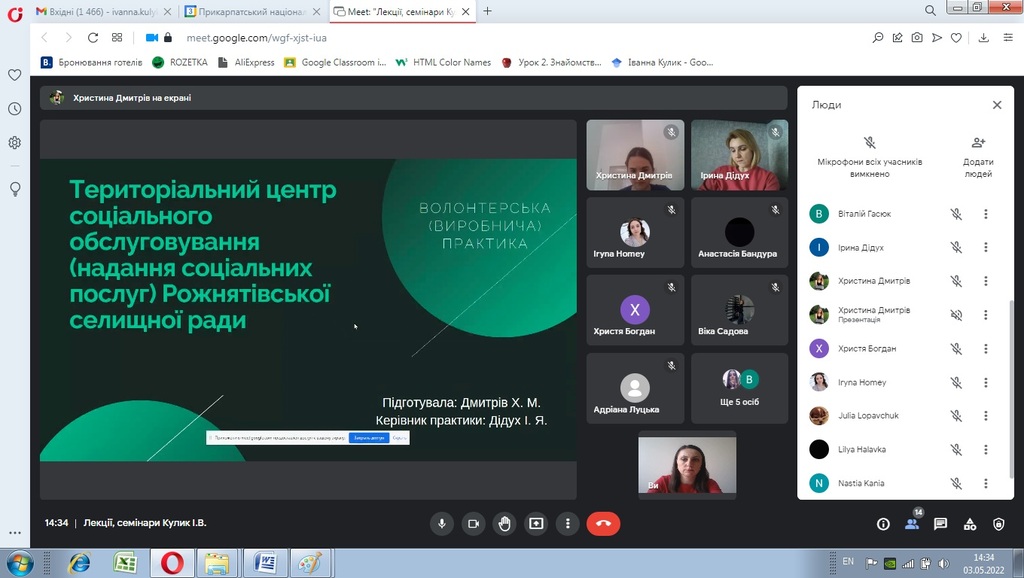Open host controls shield icon

pyautogui.click(x=998, y=524)
